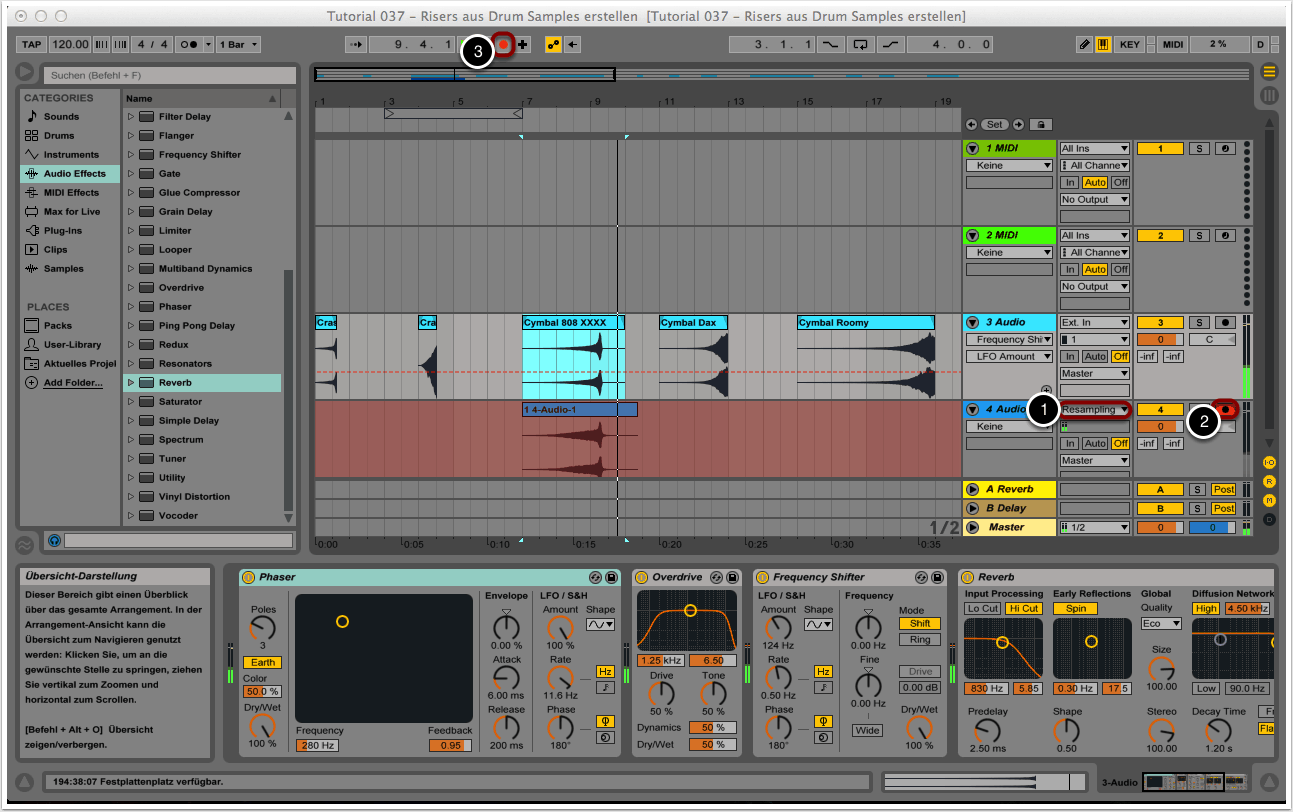Click the Back to Arrangement arrow icon
The image size is (1293, 812).
pyautogui.click(x=572, y=45)
